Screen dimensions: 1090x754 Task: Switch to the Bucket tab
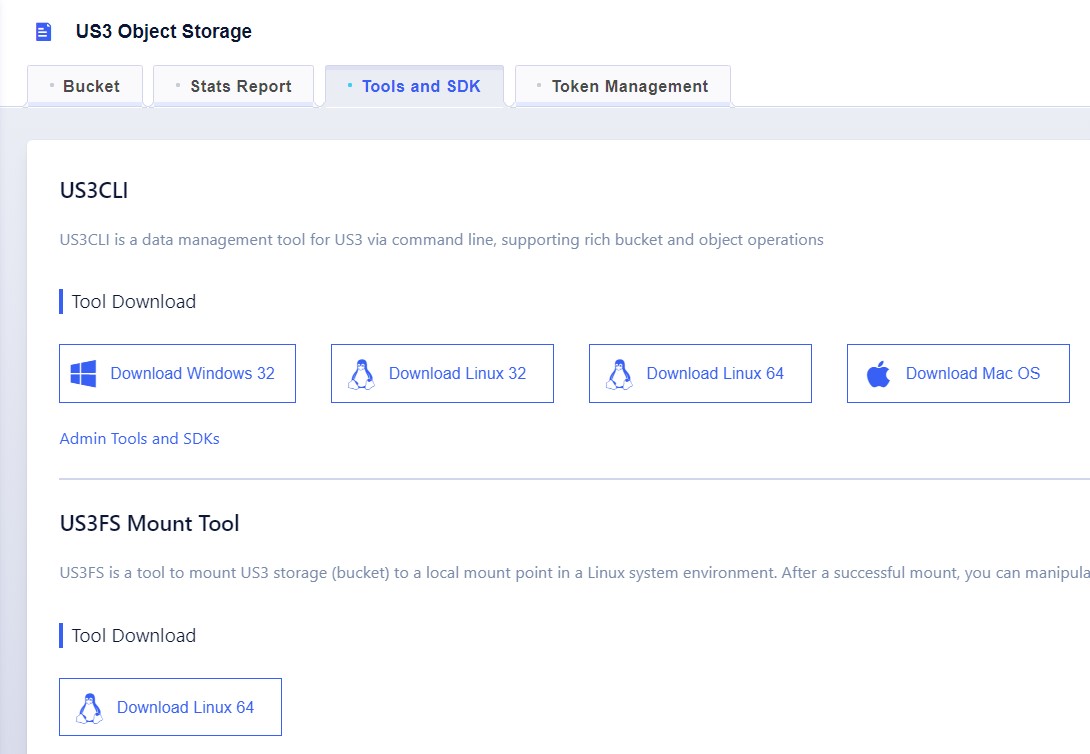[90, 86]
